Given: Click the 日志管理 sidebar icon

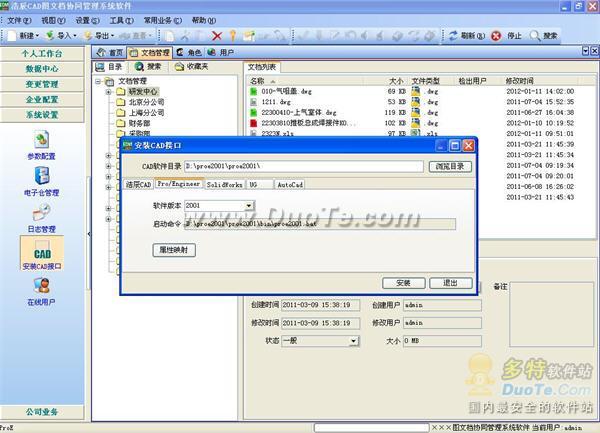Looking at the screenshot, I should click(x=41, y=213).
